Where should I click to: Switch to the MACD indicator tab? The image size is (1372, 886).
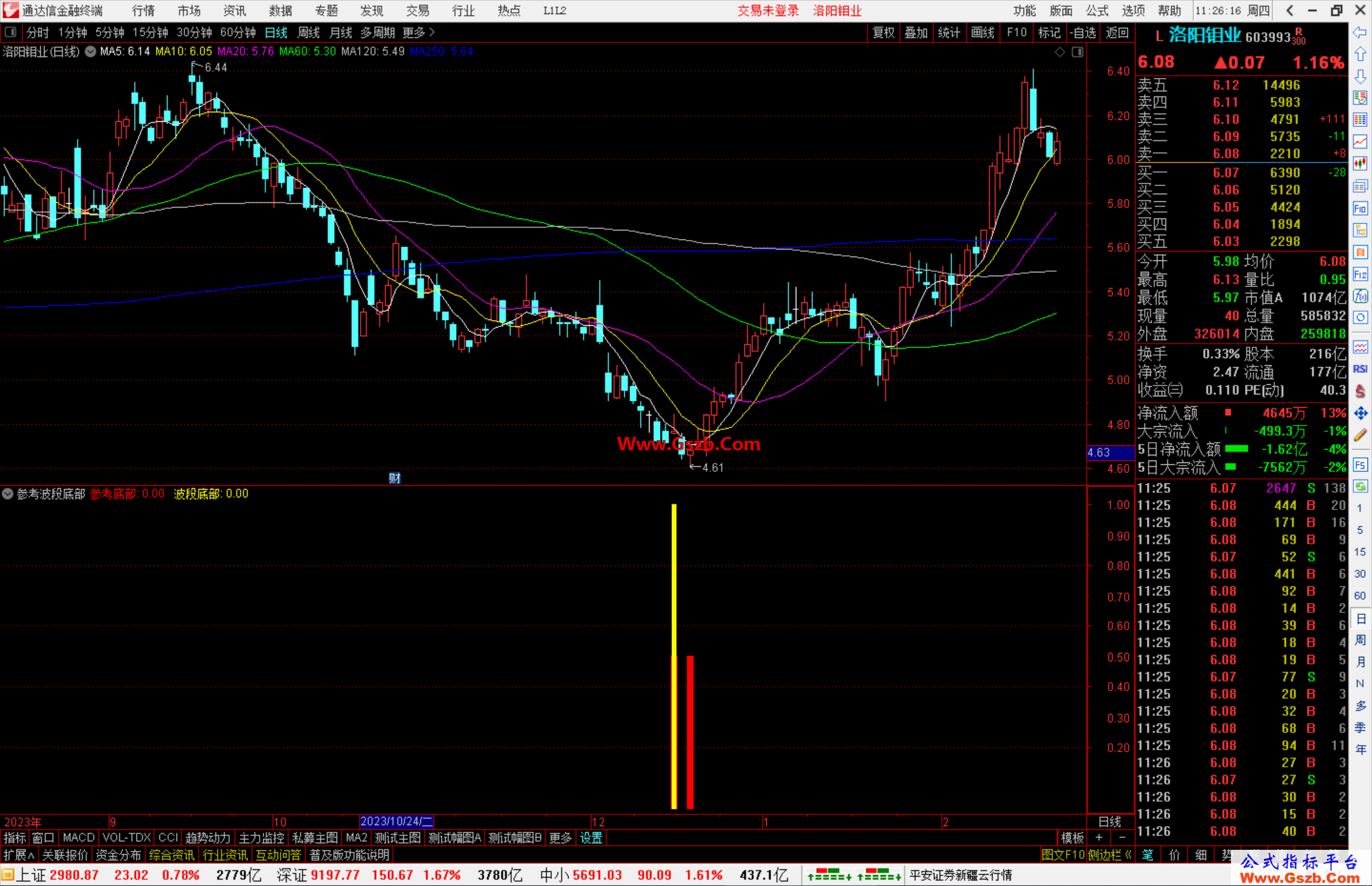(79, 838)
